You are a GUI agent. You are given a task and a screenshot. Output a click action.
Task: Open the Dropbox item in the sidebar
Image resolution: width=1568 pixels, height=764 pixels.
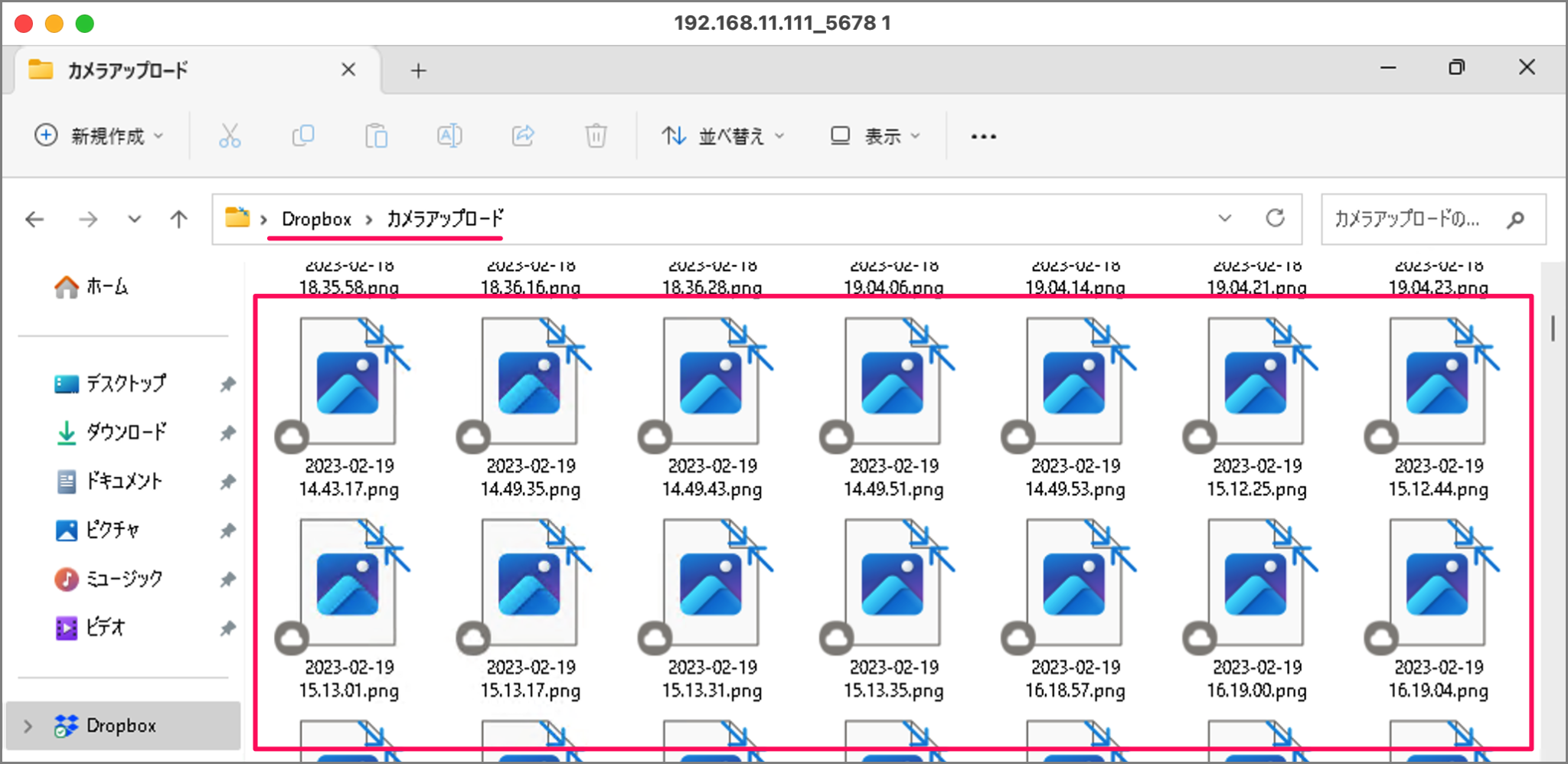point(122,725)
